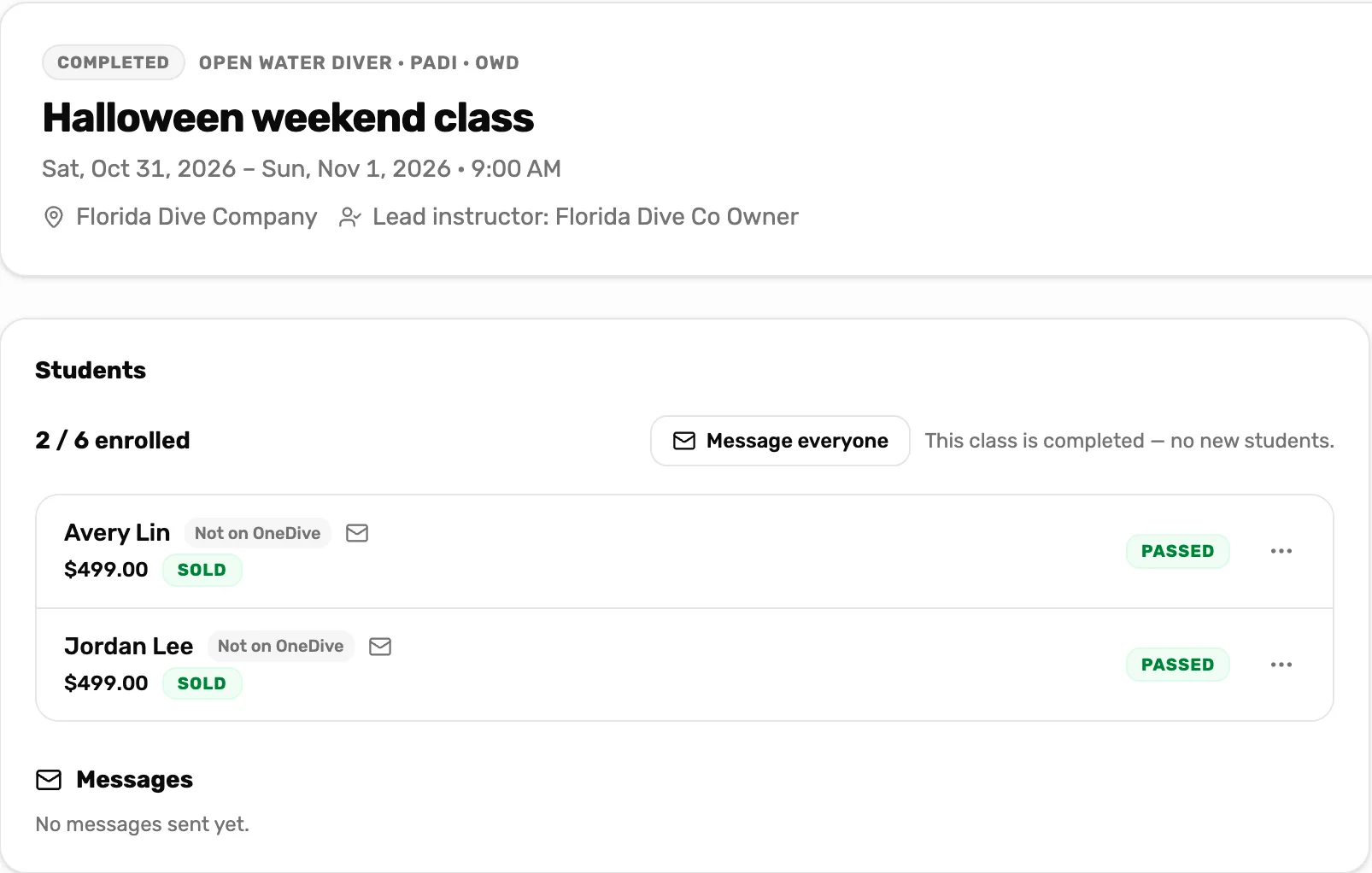Viewport: 1372px width, 873px height.
Task: Click Jordan Lee's PASSED badge
Action: tap(1178, 665)
